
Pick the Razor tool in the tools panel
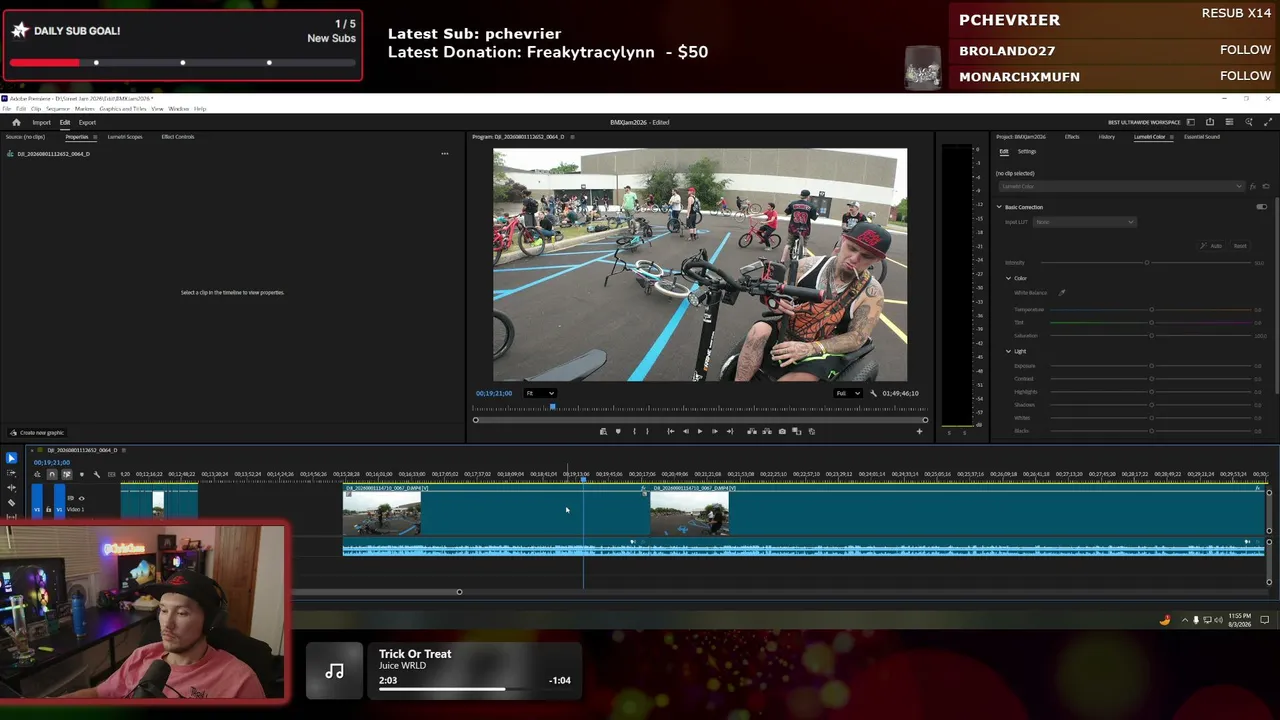point(11,503)
